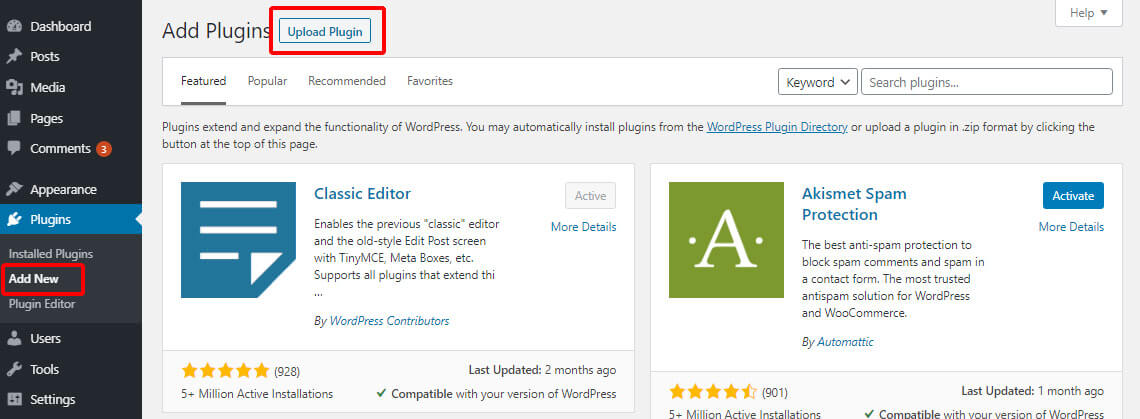Click the Plugins plug icon
Image resolution: width=1140 pixels, height=419 pixels.
click(x=14, y=219)
